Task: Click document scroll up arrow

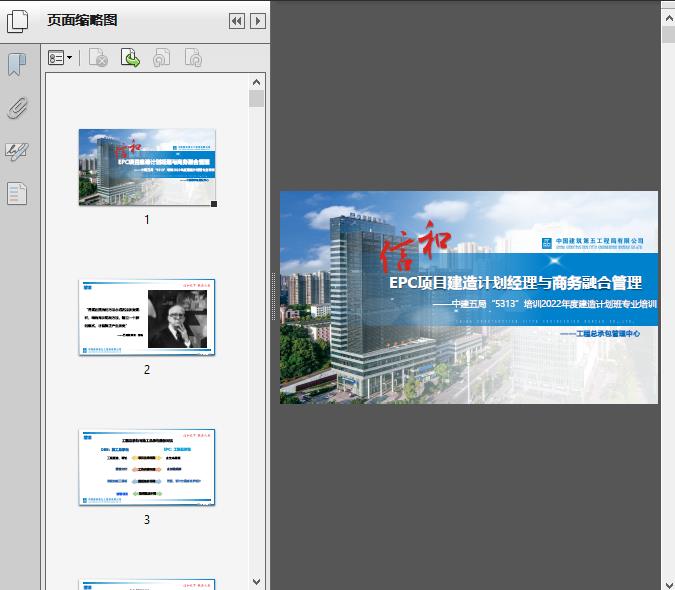Action: [x=669, y=19]
